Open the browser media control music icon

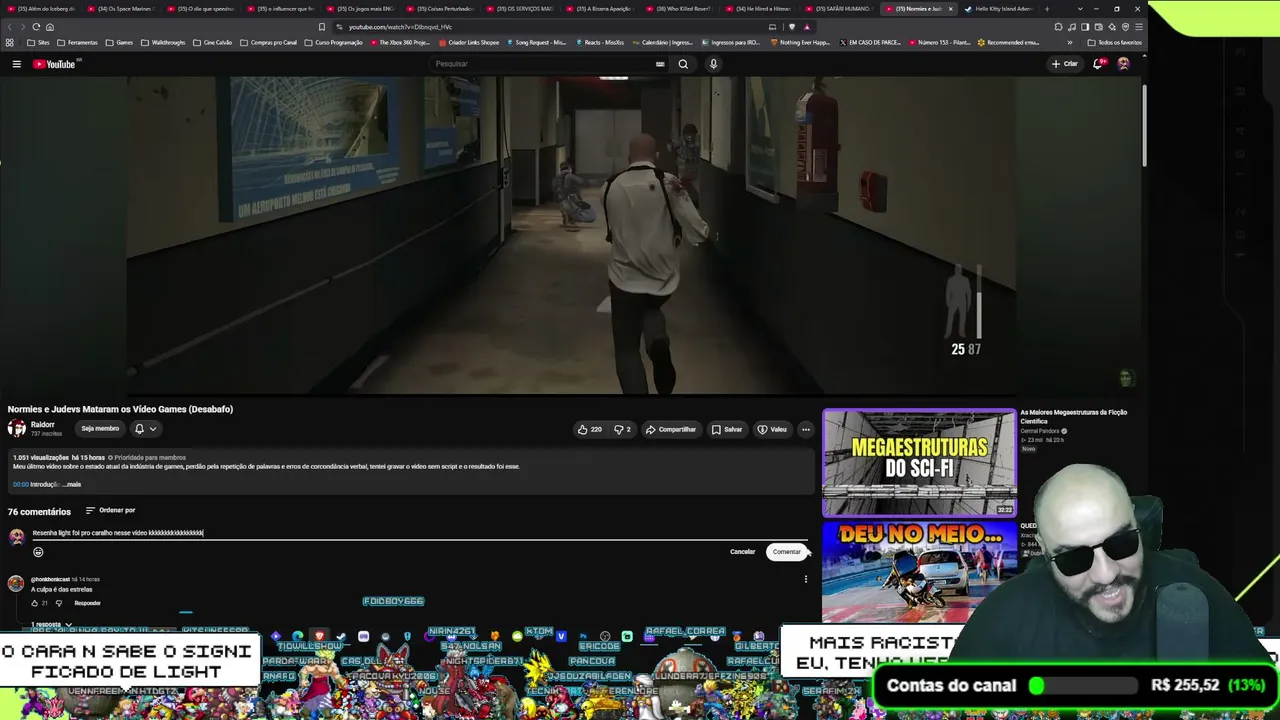1072,27
